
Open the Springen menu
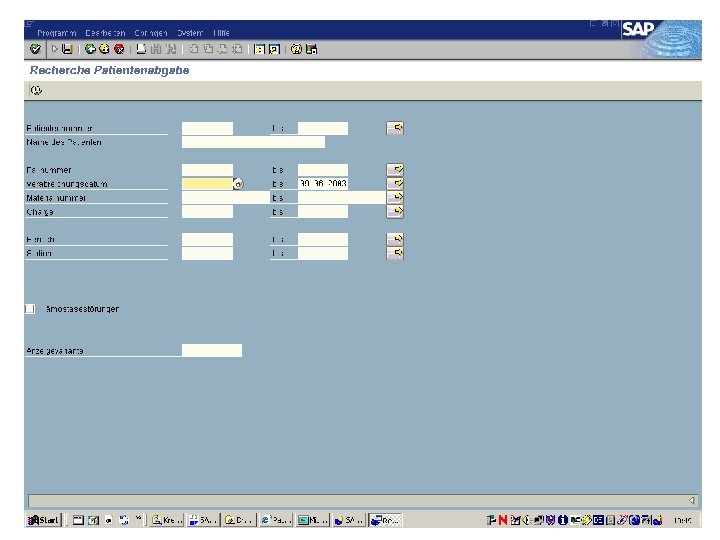[x=151, y=33]
